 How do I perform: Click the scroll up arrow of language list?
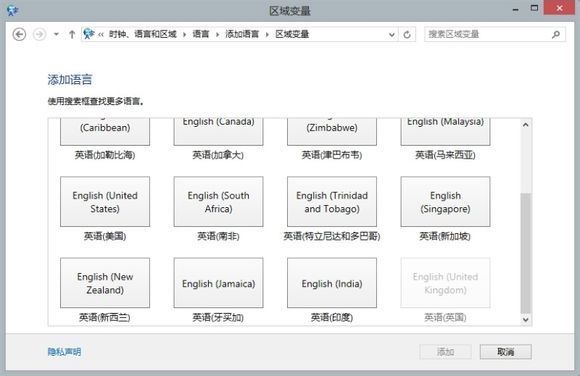click(526, 125)
